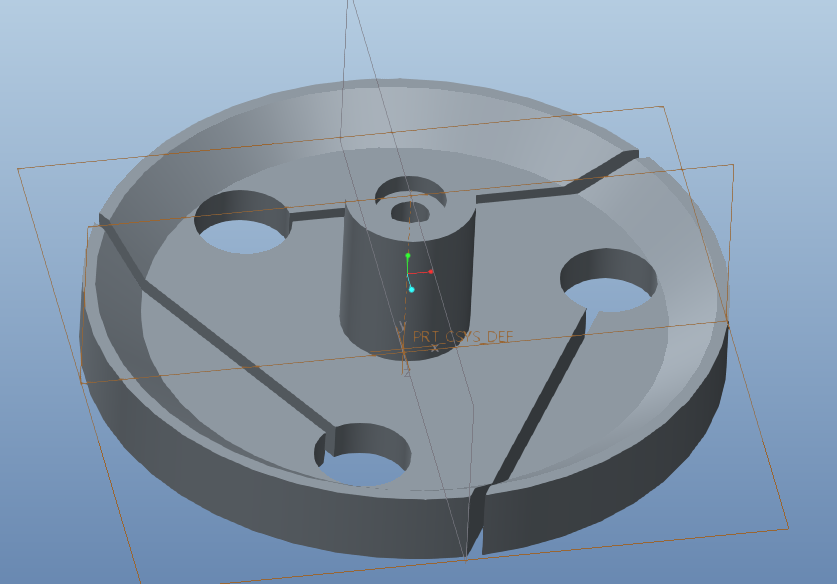The height and width of the screenshot is (584, 837).
Task: Click the orange datum plane's top-left corner
Action: (19, 169)
